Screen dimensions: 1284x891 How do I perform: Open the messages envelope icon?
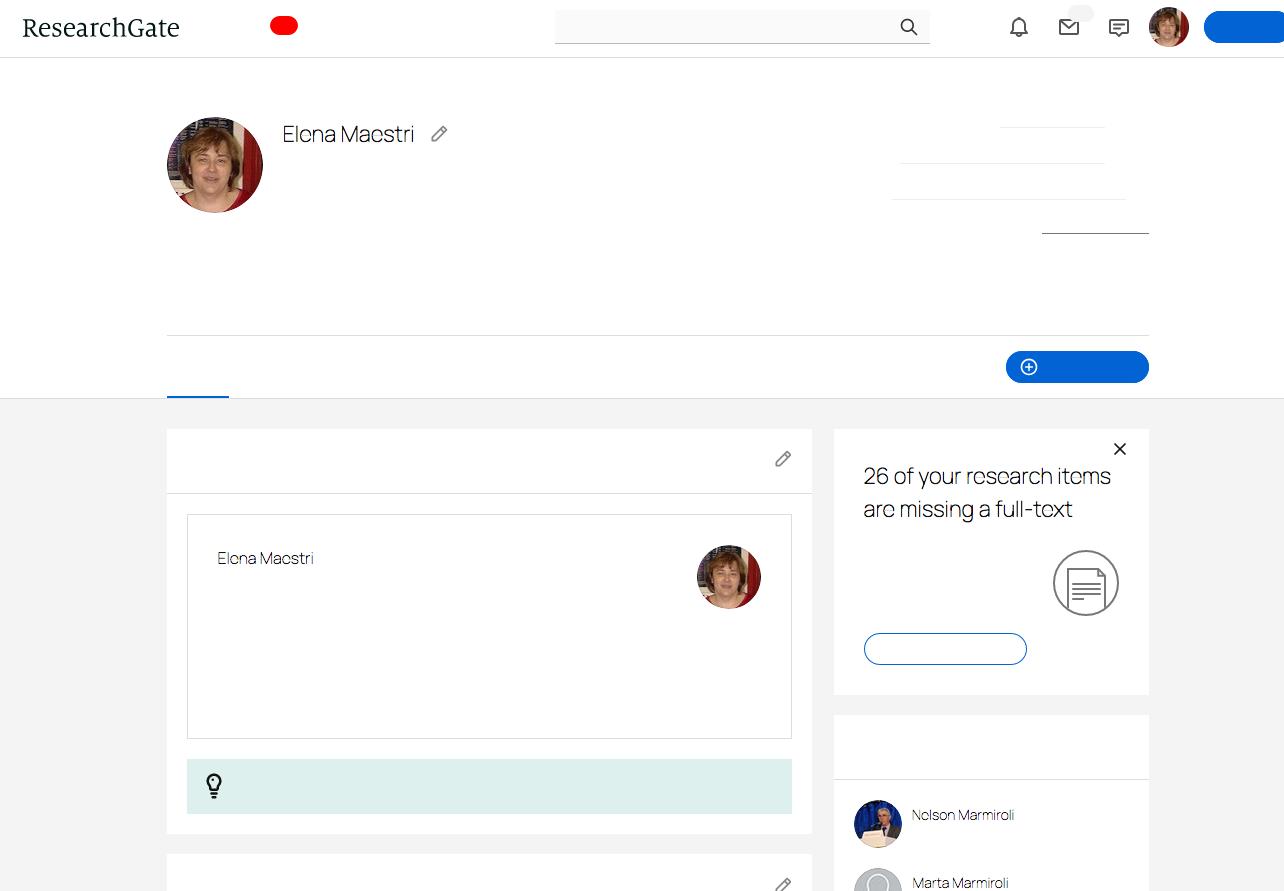click(x=1069, y=27)
